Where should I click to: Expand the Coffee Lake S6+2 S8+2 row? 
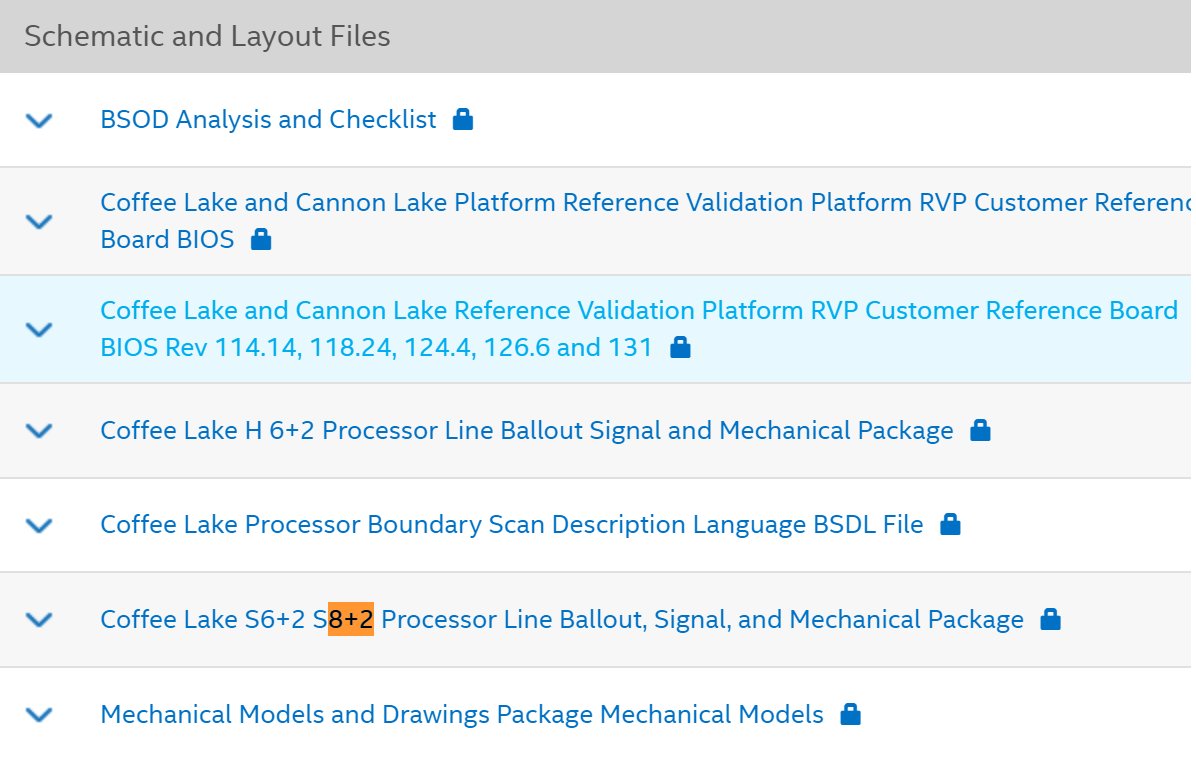[x=39, y=620]
